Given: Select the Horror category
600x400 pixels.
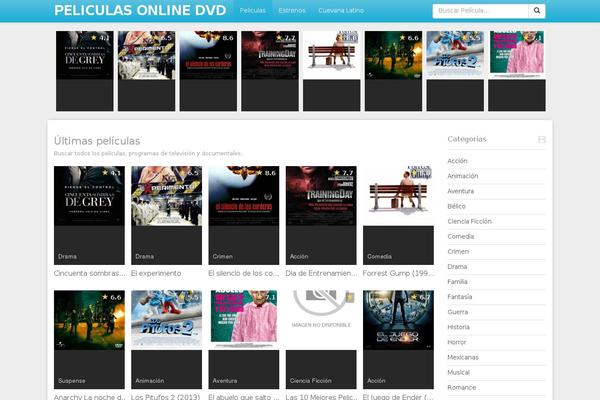Looking at the screenshot, I should click(x=457, y=342).
